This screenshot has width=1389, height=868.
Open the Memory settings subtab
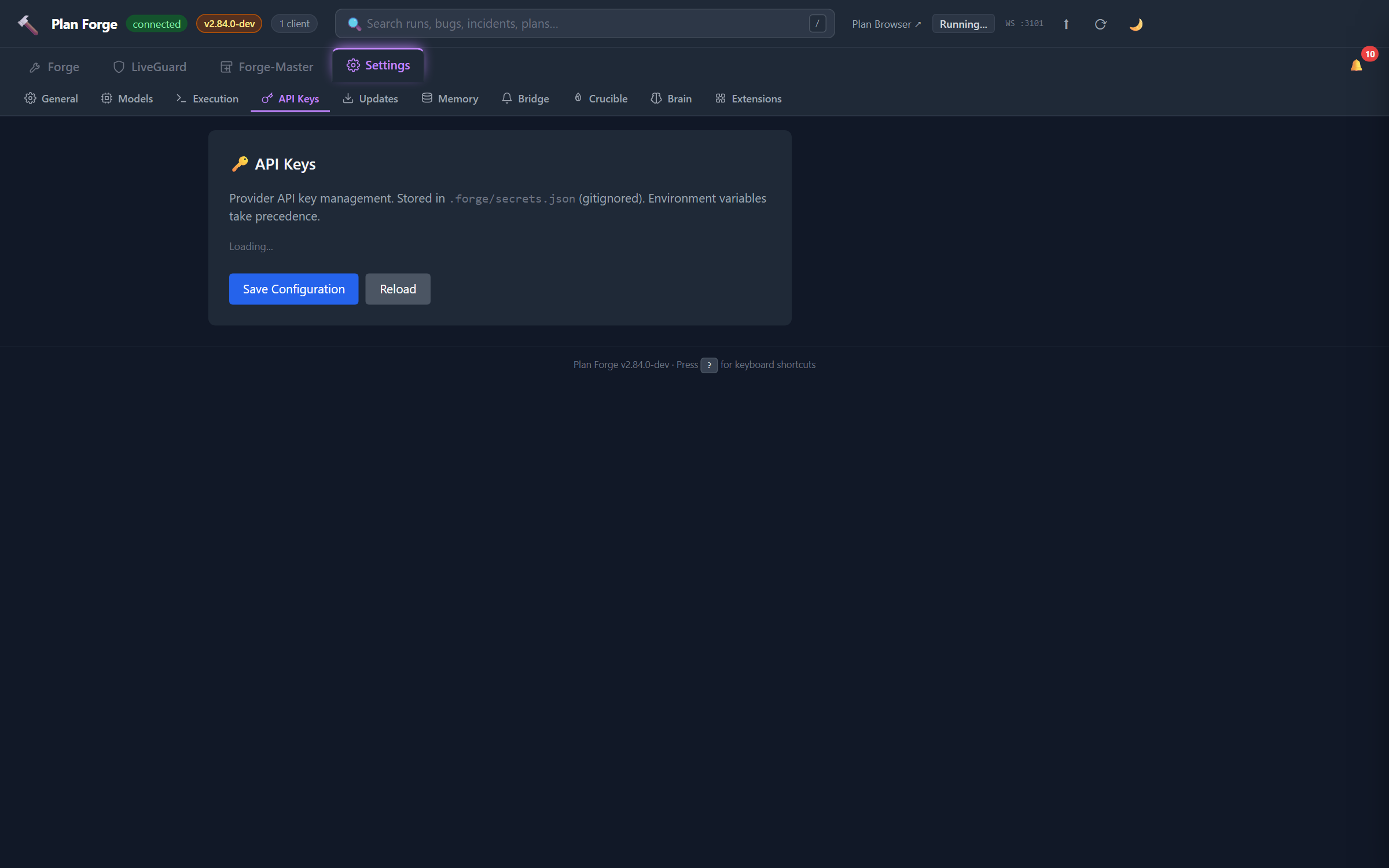coord(450,99)
